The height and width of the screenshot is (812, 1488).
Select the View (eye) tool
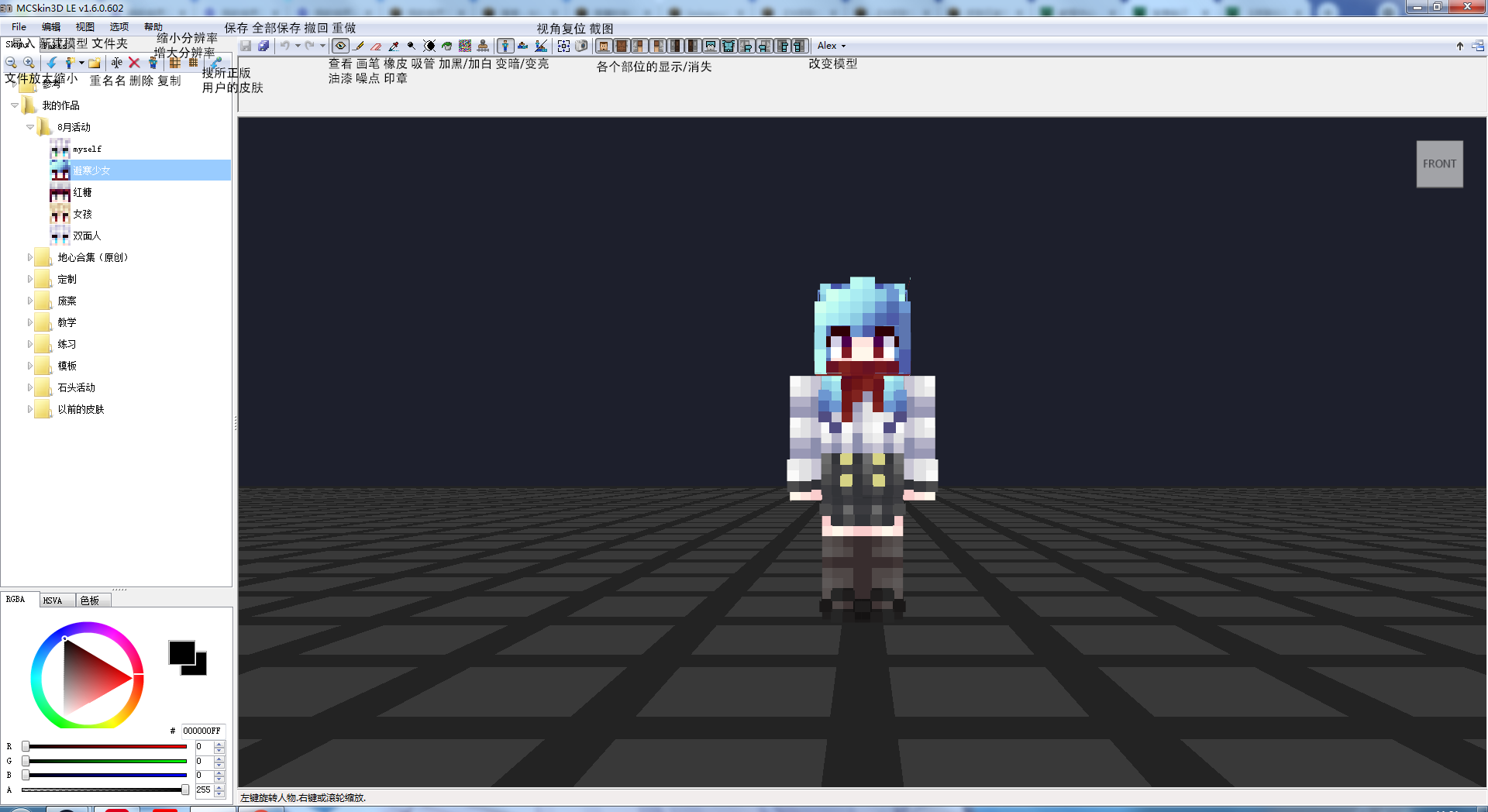point(340,46)
